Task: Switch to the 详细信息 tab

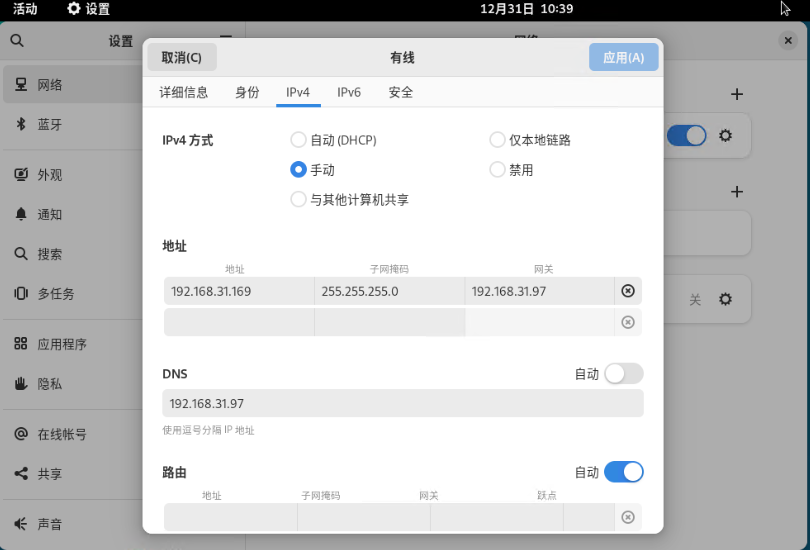Action: (183, 92)
